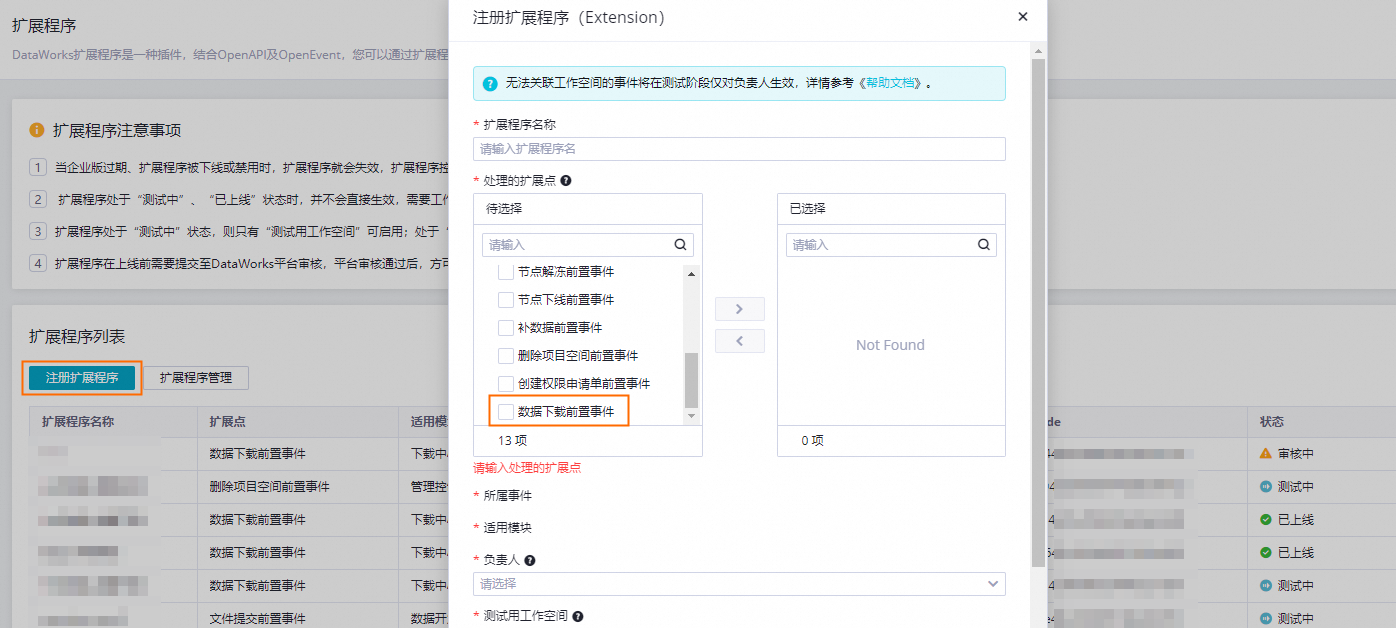Image resolution: width=1396 pixels, height=628 pixels.
Task: Click the 状态 column header
Action: pos(1272,422)
